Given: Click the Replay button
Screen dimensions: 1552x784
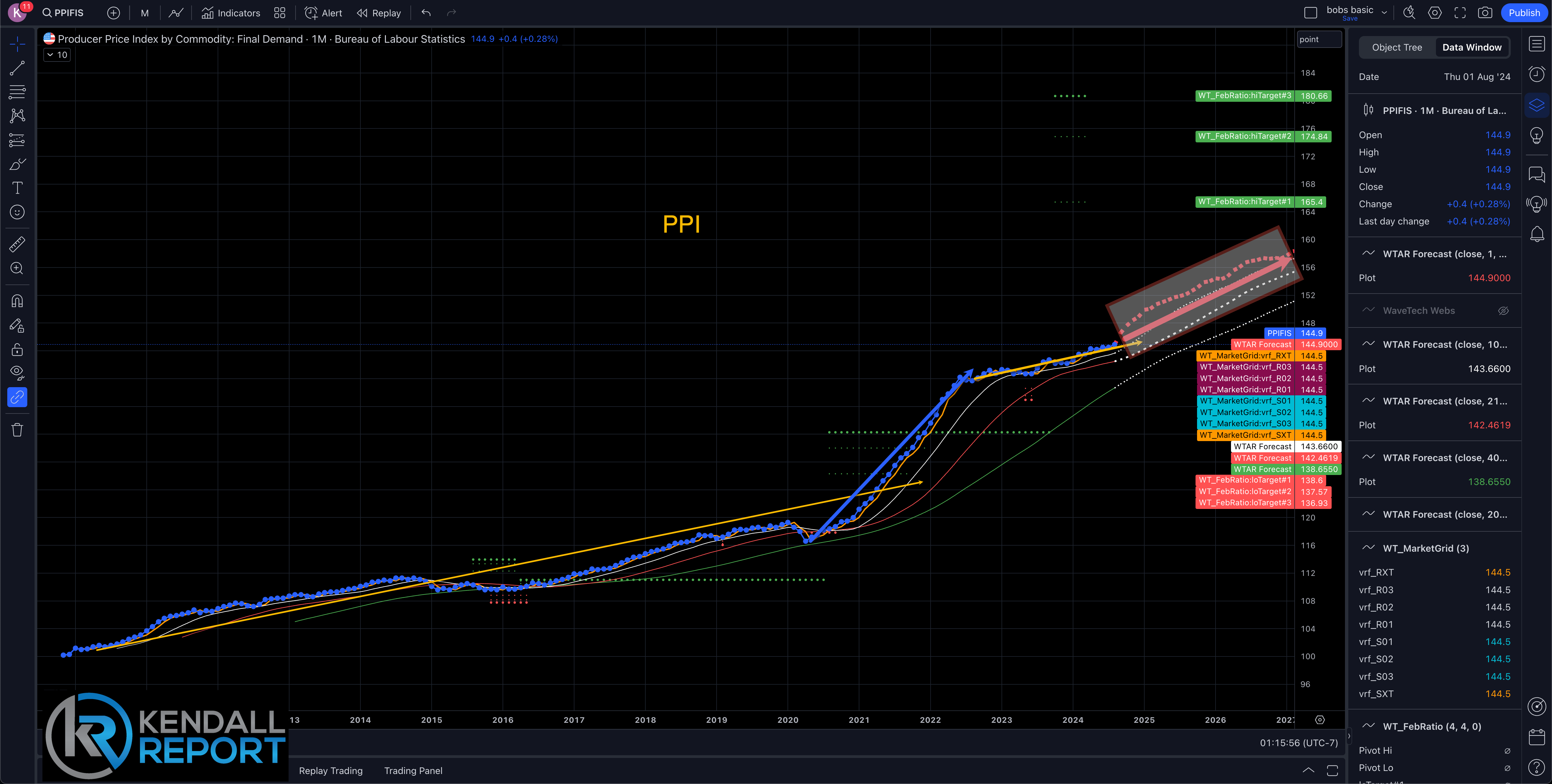Looking at the screenshot, I should pyautogui.click(x=379, y=13).
